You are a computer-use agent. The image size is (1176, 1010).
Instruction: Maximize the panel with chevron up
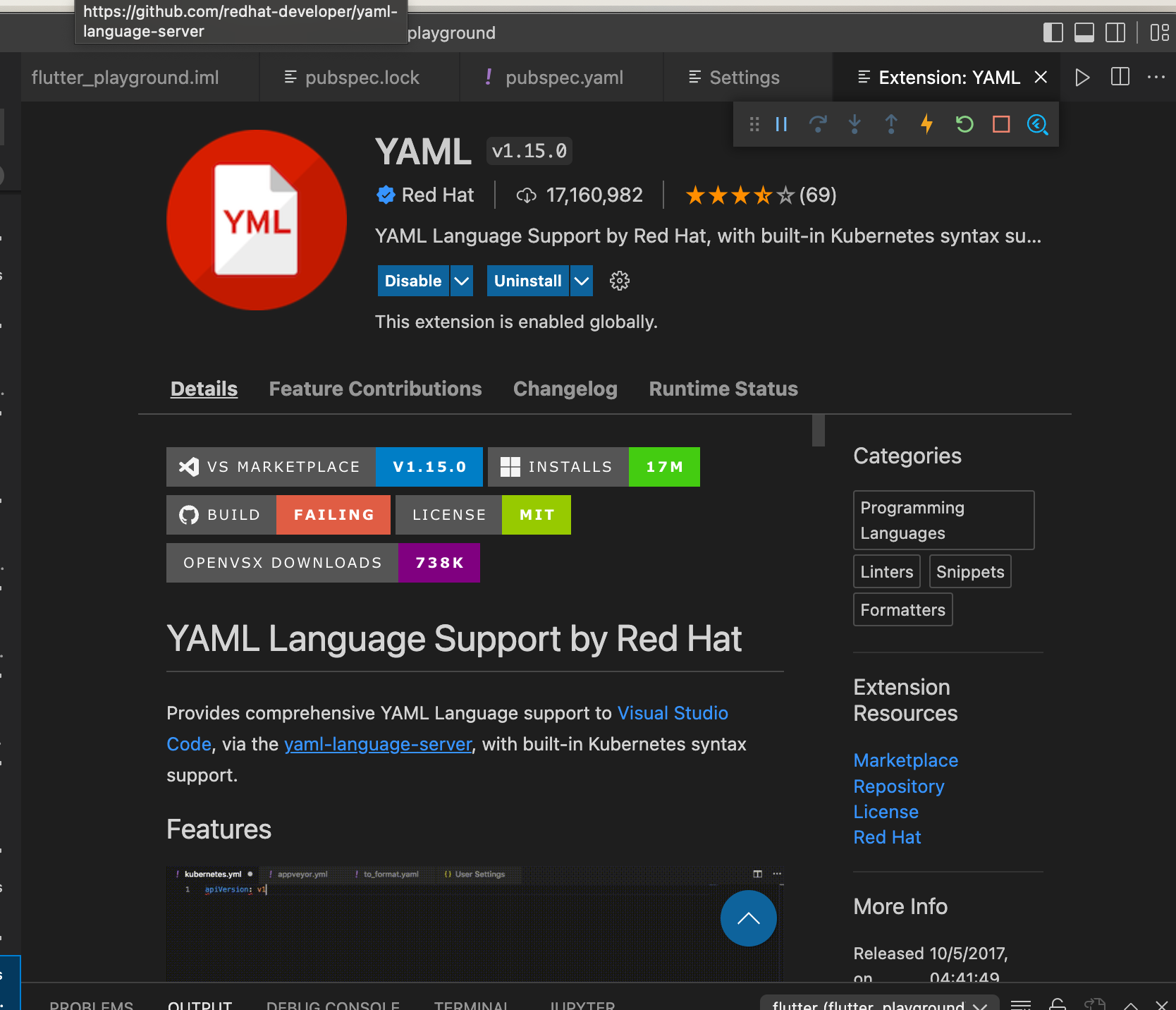1131,1006
